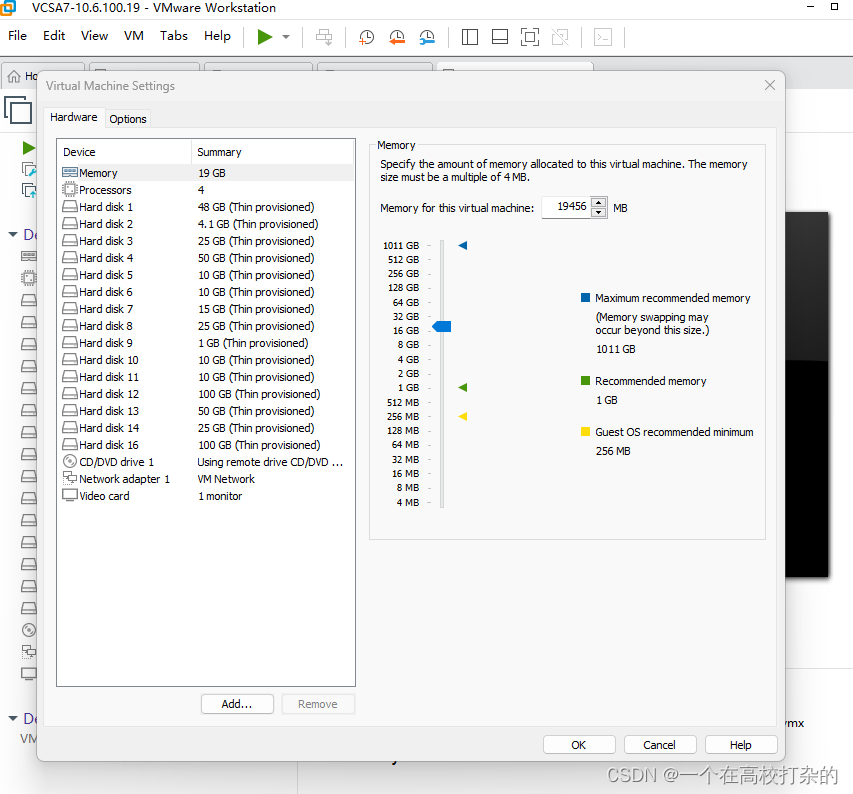Select Hard disk 16 row

(207, 445)
